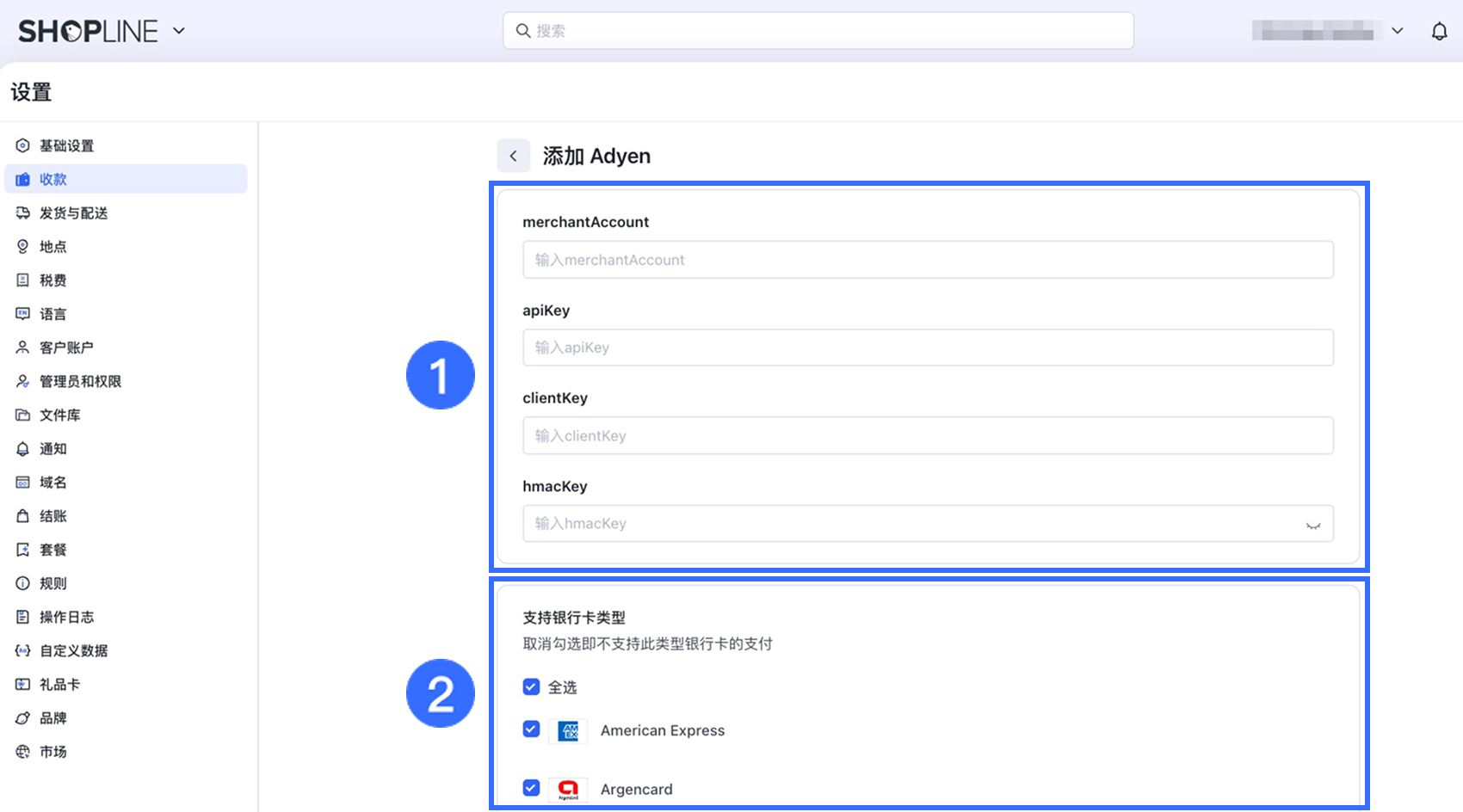
Task: Select 收款 in the sidebar
Action: [126, 179]
